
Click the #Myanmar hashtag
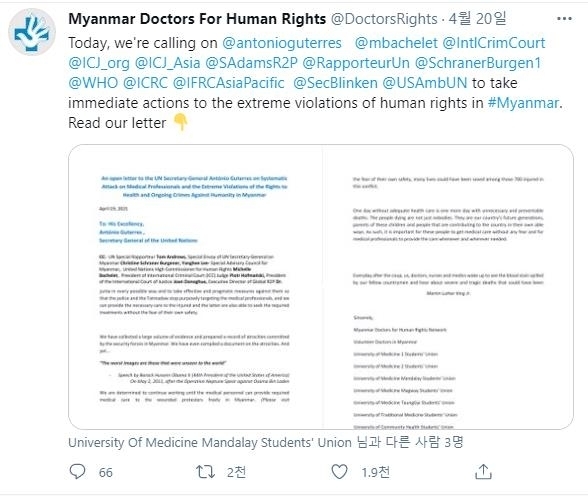[x=523, y=103]
